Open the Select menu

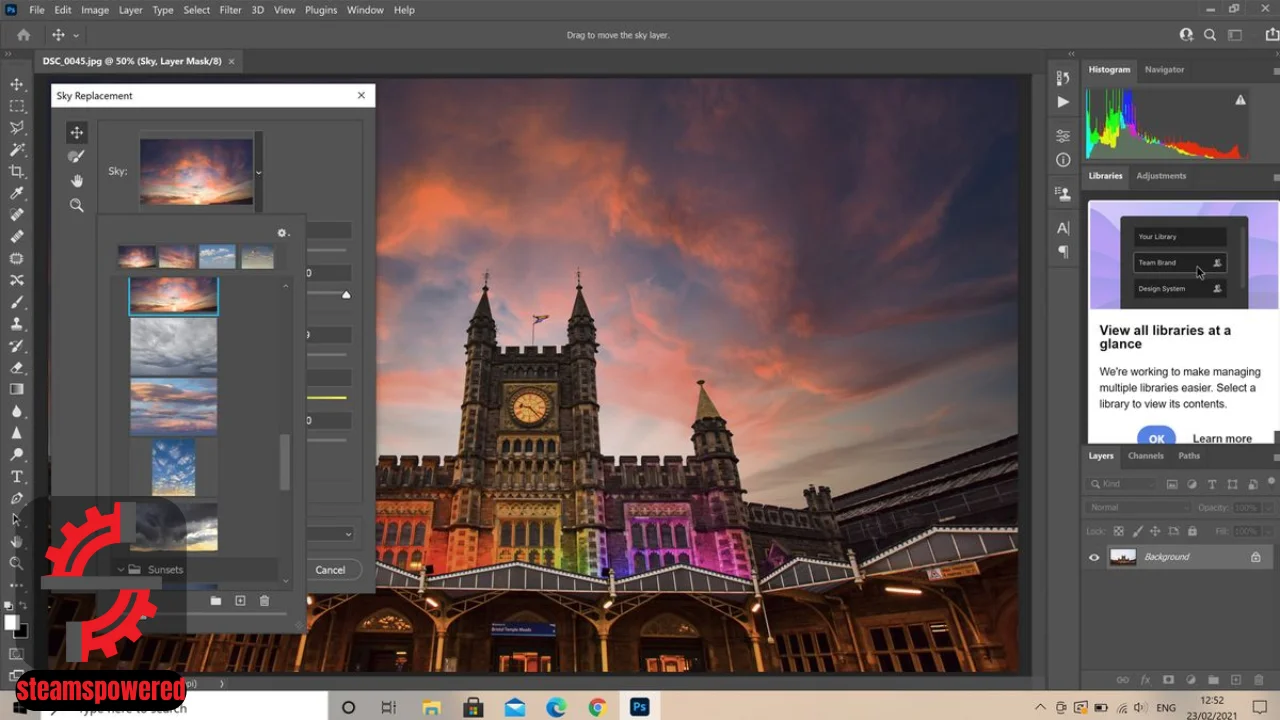tap(196, 10)
